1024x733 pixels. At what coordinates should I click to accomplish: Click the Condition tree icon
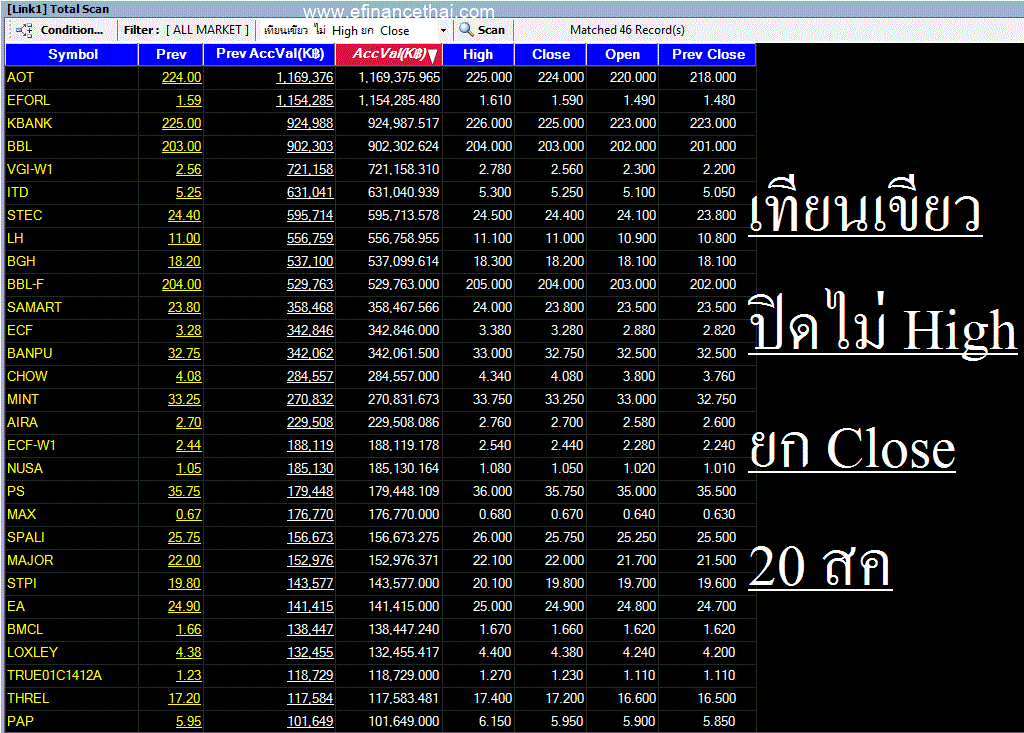tap(24, 30)
